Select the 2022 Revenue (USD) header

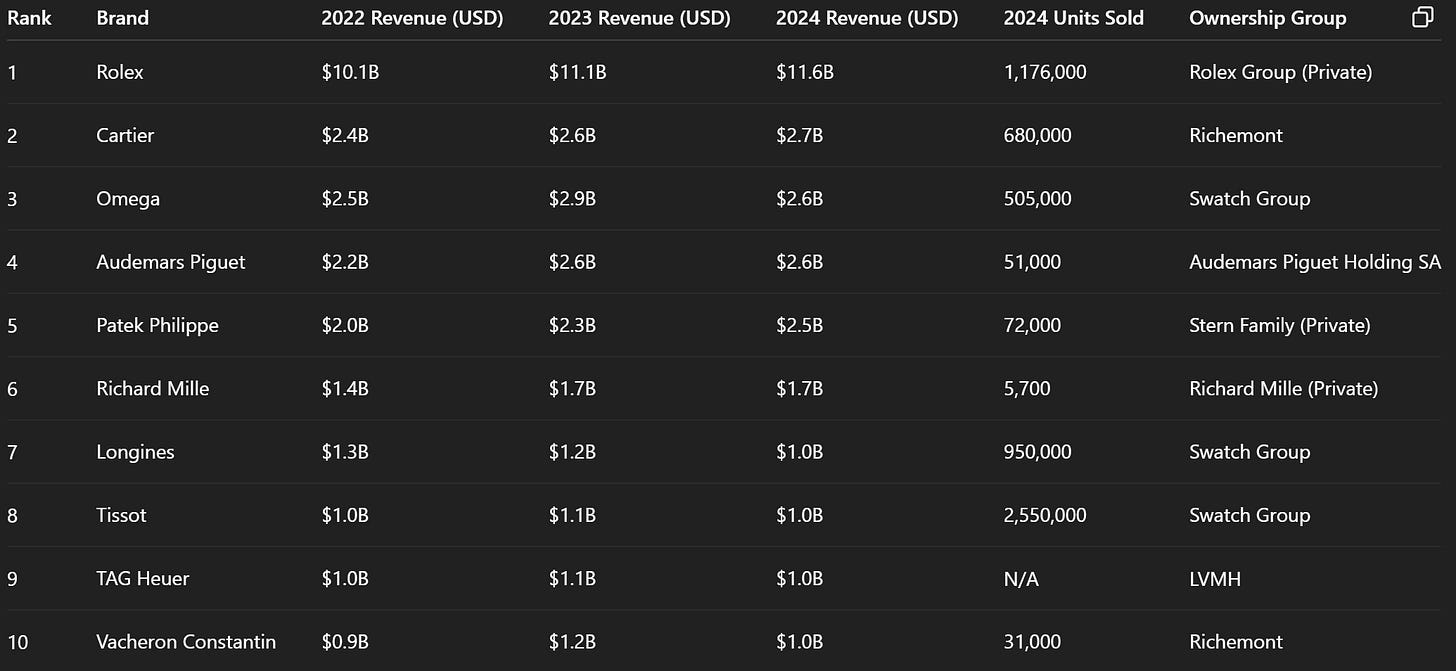[412, 18]
